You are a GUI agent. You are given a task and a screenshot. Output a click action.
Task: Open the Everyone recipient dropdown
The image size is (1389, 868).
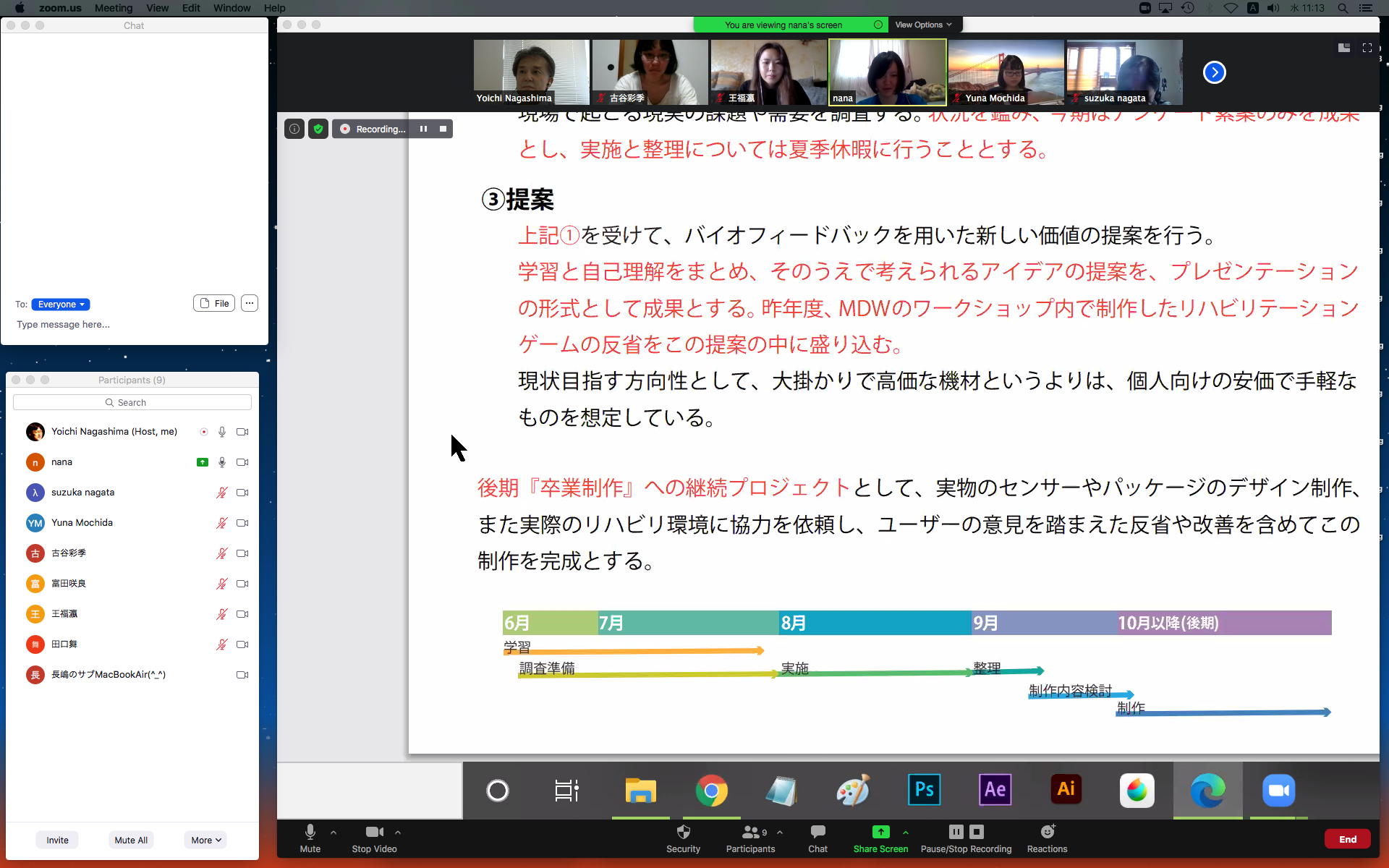click(x=61, y=305)
